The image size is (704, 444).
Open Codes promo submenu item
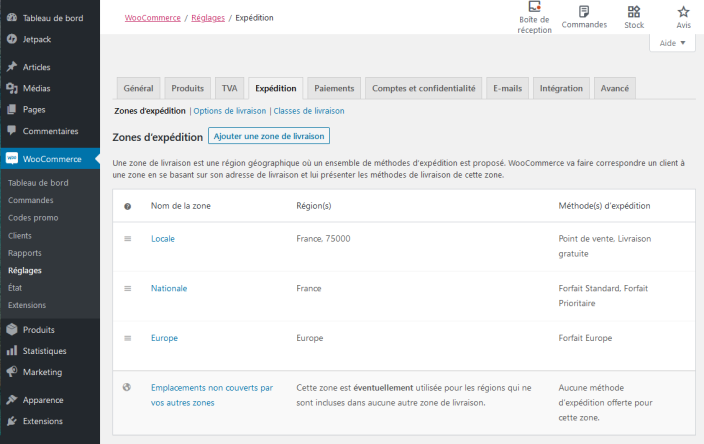pyautogui.click(x=33, y=218)
